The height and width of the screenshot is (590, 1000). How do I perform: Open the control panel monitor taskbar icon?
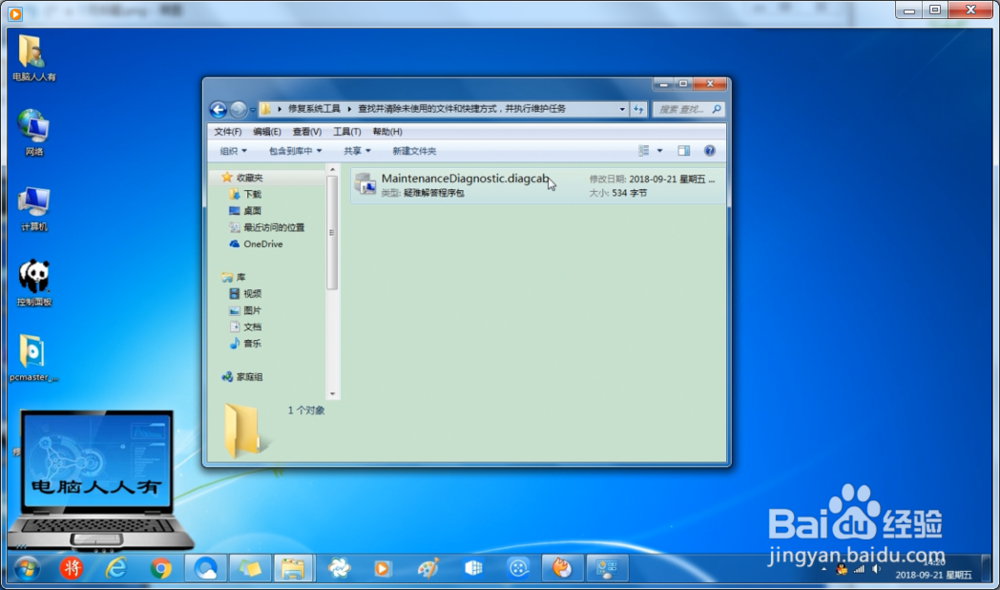coord(607,568)
